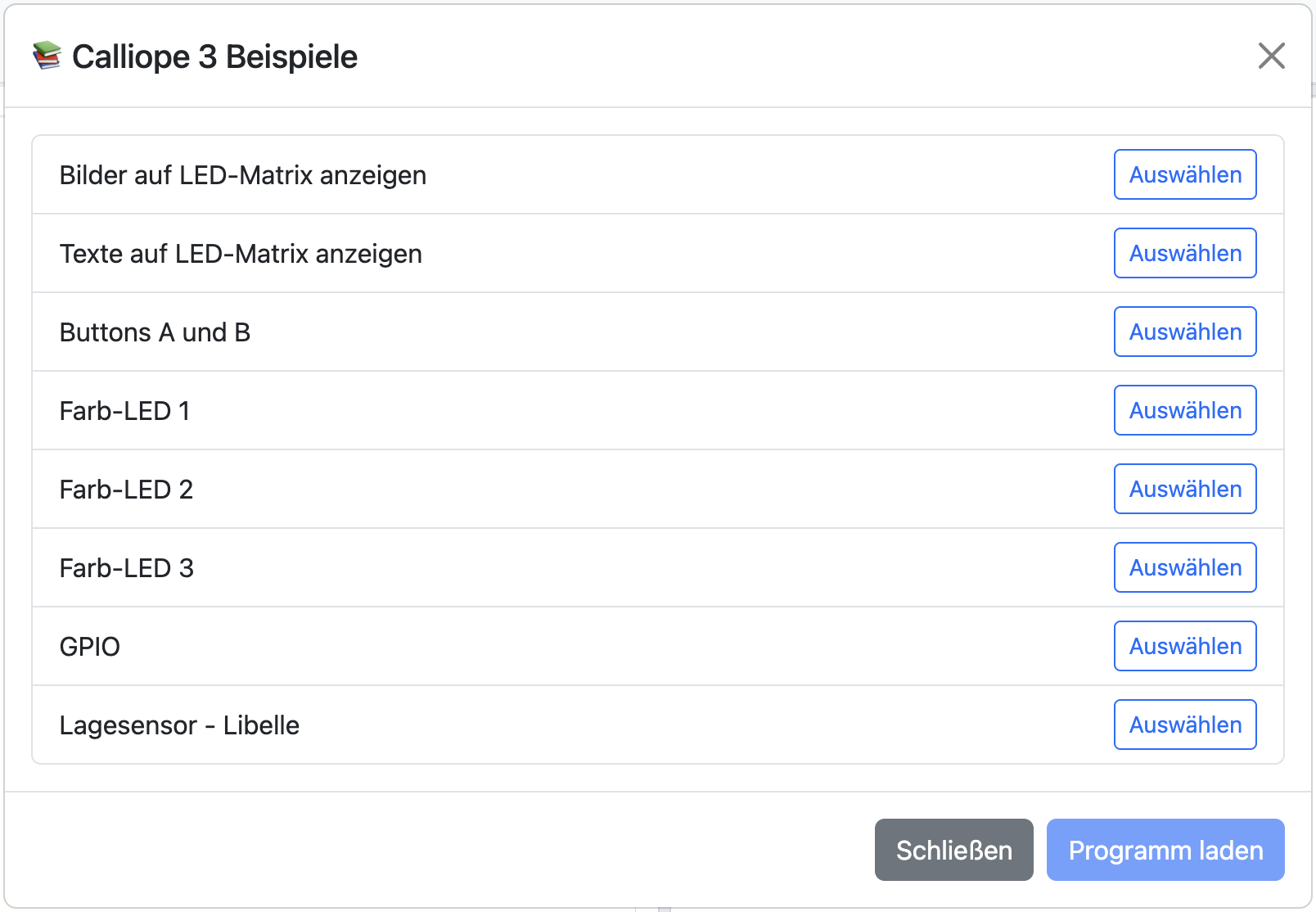Click the 'Texte auf LED-Matrix anzeigen' row label

[x=240, y=253]
